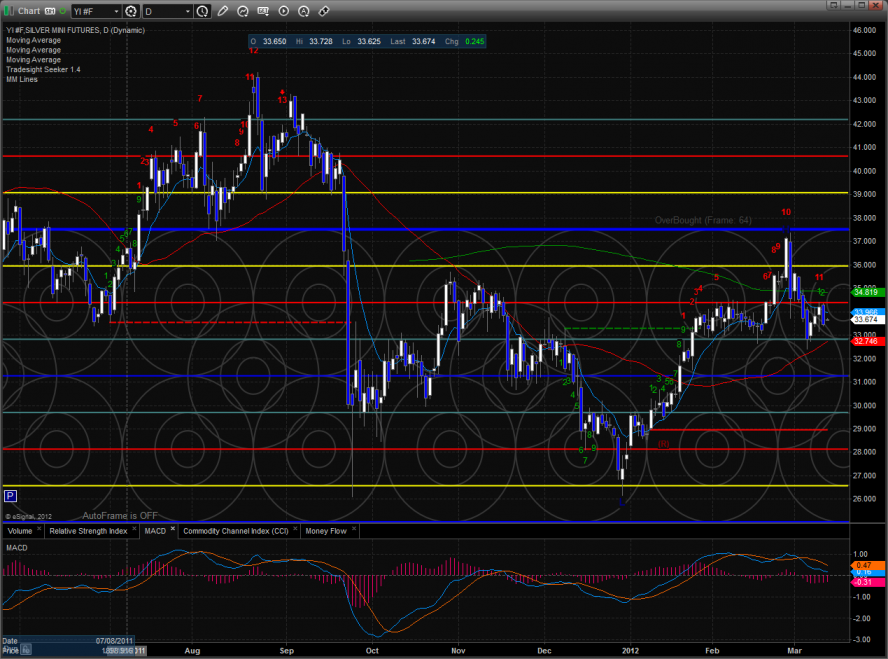Toggle the SSI badge next to Chart
The image size is (888, 659).
48,11
